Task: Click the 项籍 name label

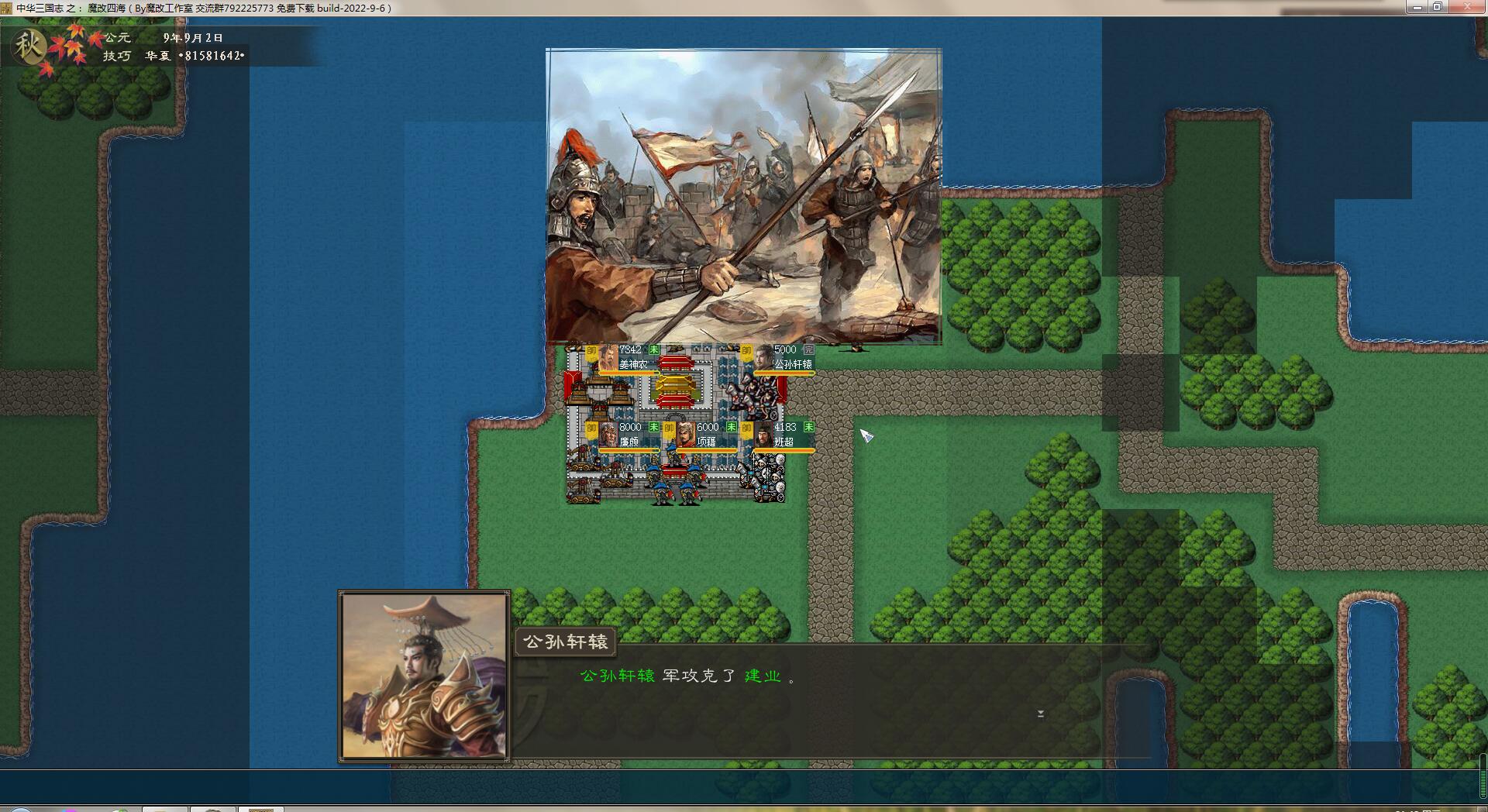Action: (706, 442)
